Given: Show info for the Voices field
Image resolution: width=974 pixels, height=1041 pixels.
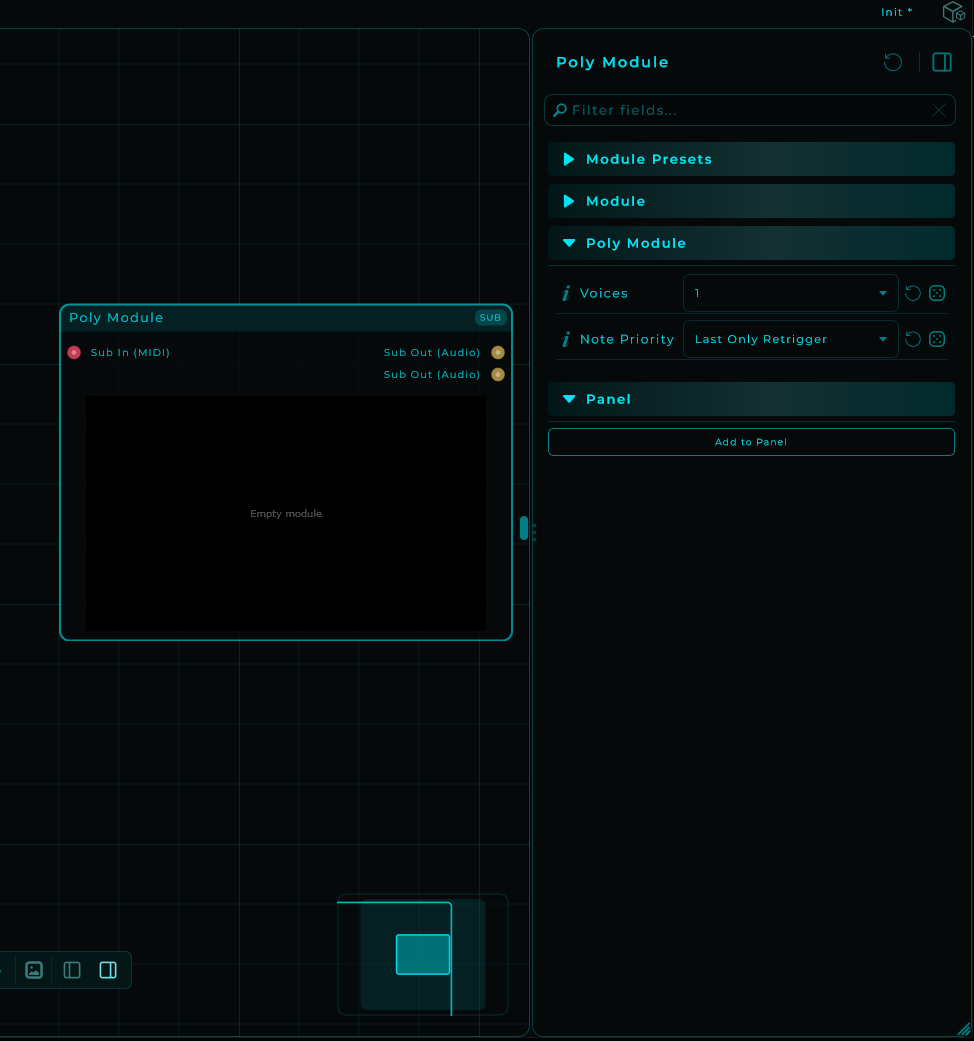Looking at the screenshot, I should (x=566, y=293).
